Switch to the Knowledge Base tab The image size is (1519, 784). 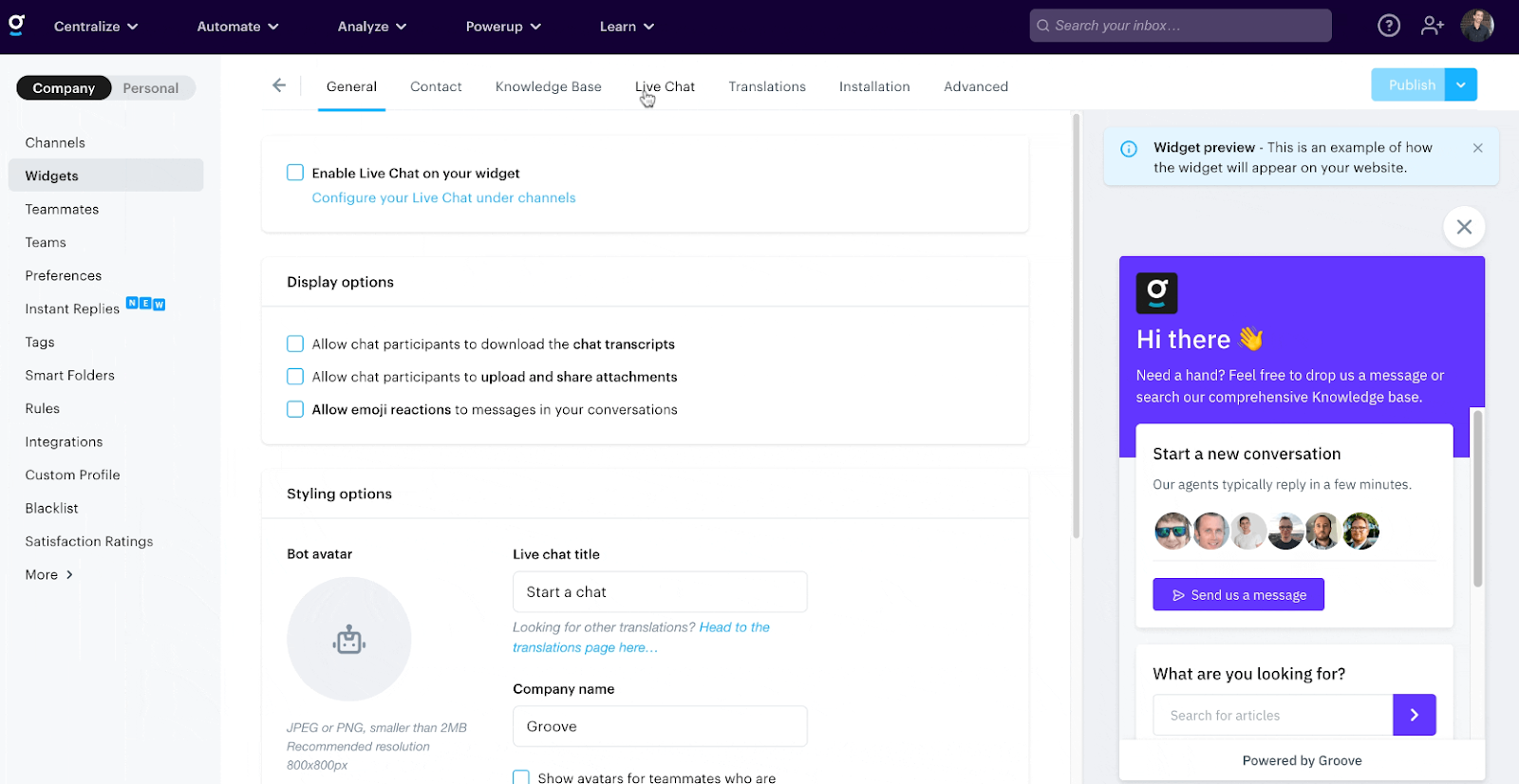[548, 86]
